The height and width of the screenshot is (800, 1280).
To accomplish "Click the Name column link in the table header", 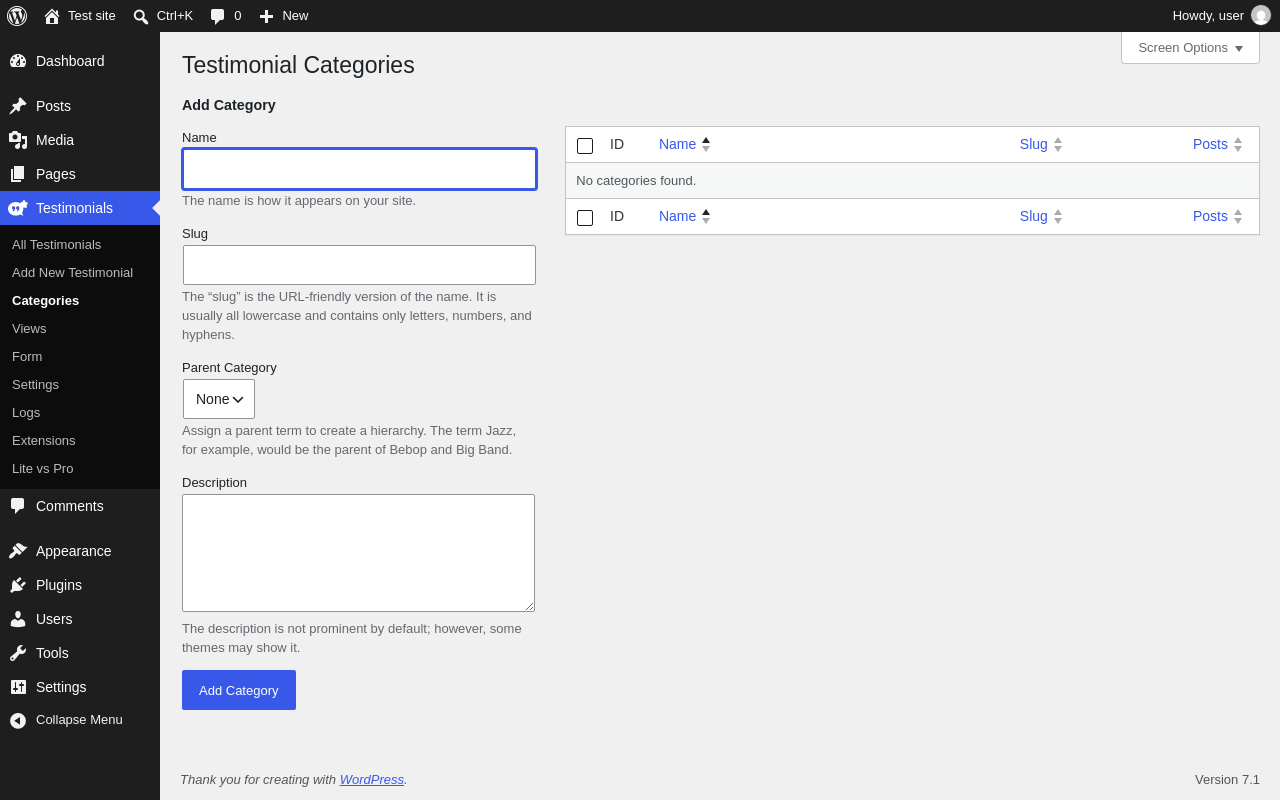I will pyautogui.click(x=677, y=144).
